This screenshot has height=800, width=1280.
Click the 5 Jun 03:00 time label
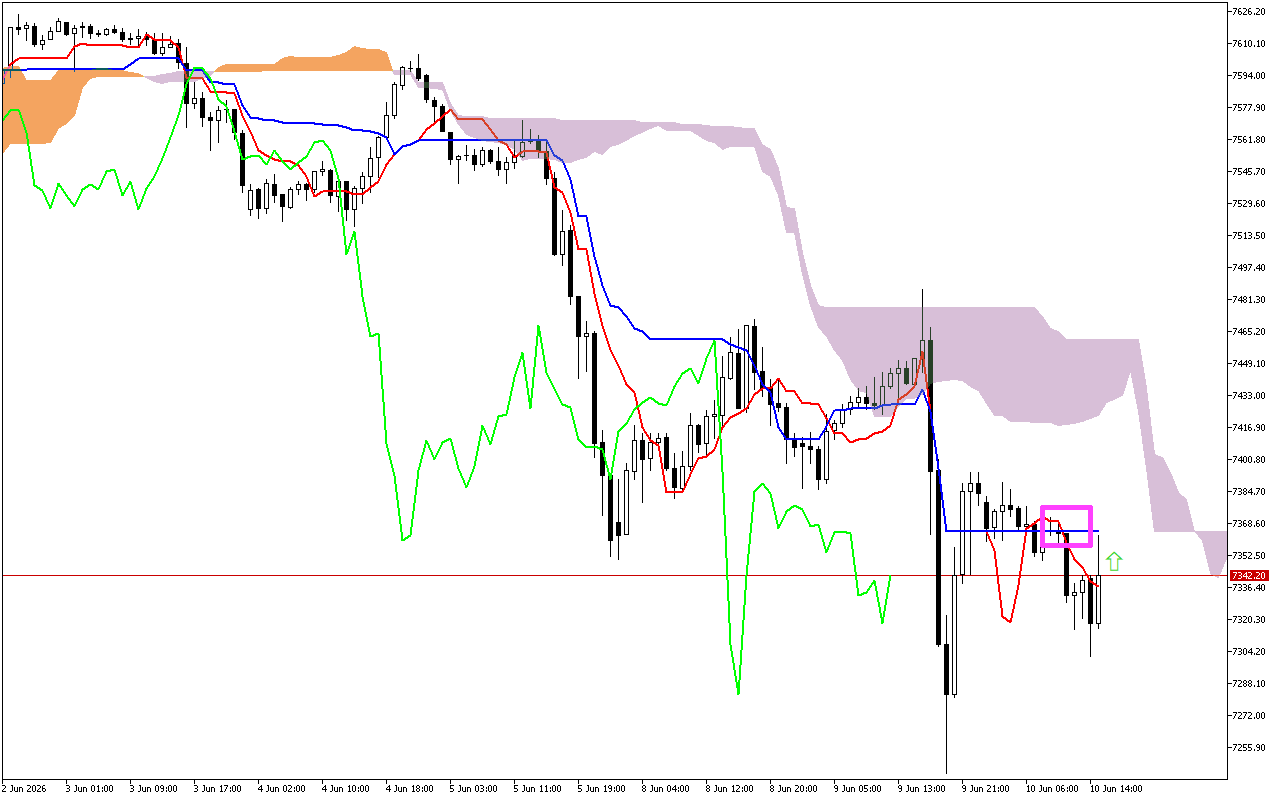click(x=473, y=789)
